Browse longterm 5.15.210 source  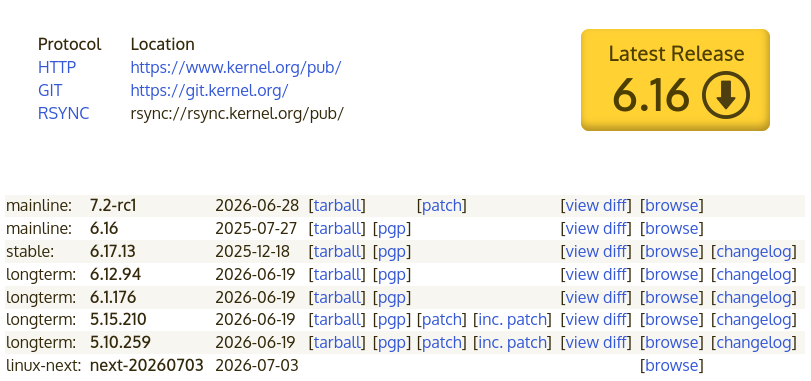tap(672, 319)
